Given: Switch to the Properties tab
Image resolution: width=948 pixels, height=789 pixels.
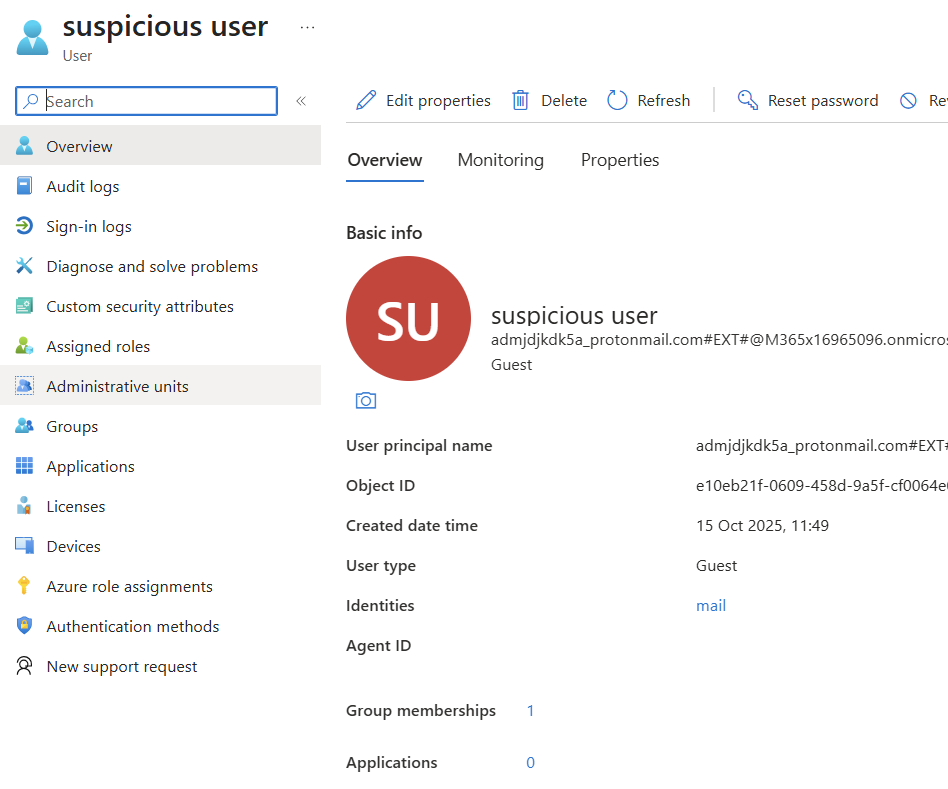Looking at the screenshot, I should point(620,160).
